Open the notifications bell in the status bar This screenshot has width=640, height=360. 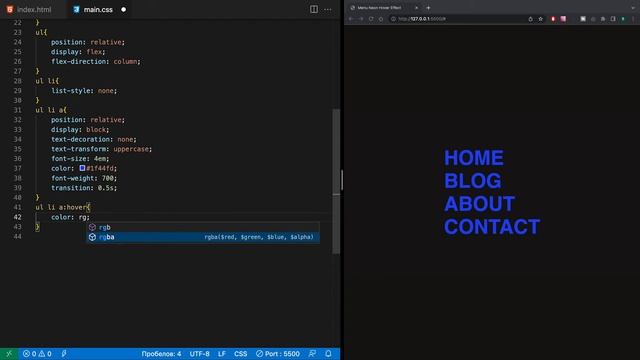point(328,353)
